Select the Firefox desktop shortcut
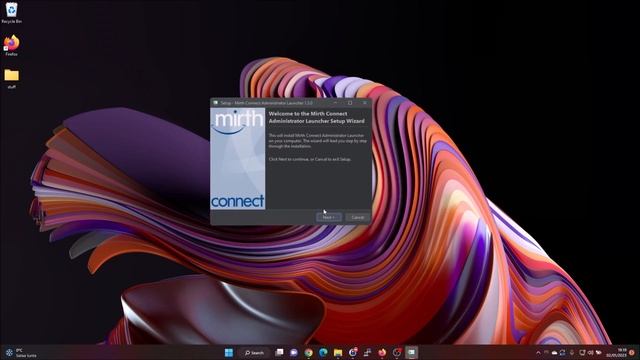 point(11,45)
